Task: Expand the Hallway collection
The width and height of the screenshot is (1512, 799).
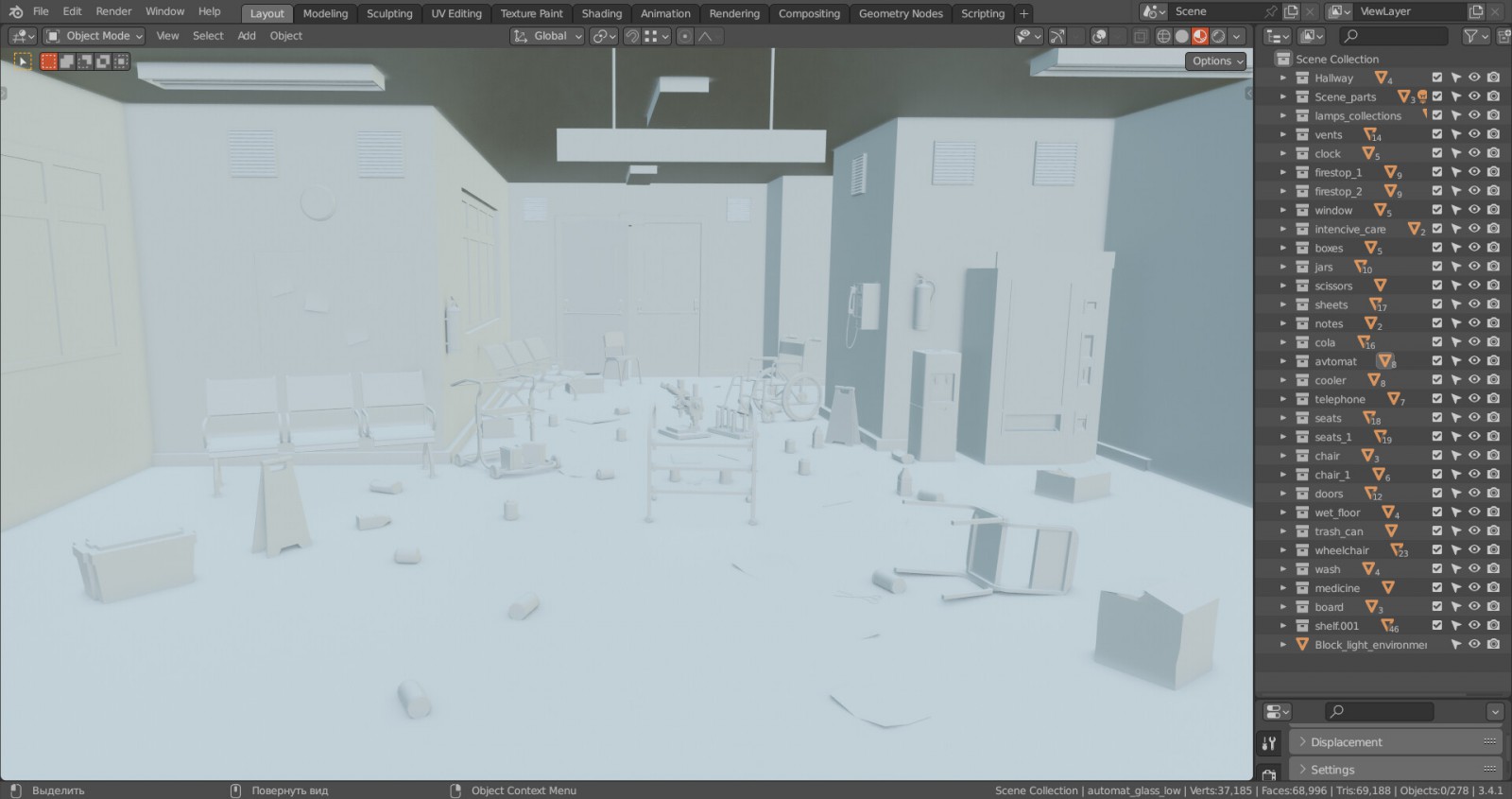Action: pyautogui.click(x=1282, y=78)
